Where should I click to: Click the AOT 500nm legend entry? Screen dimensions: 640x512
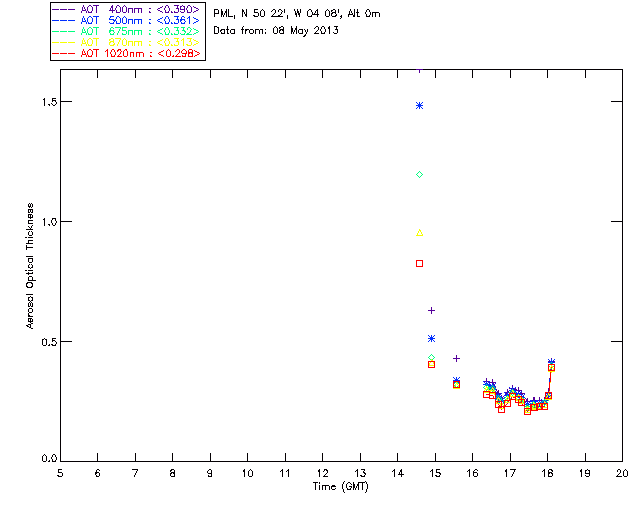126,20
